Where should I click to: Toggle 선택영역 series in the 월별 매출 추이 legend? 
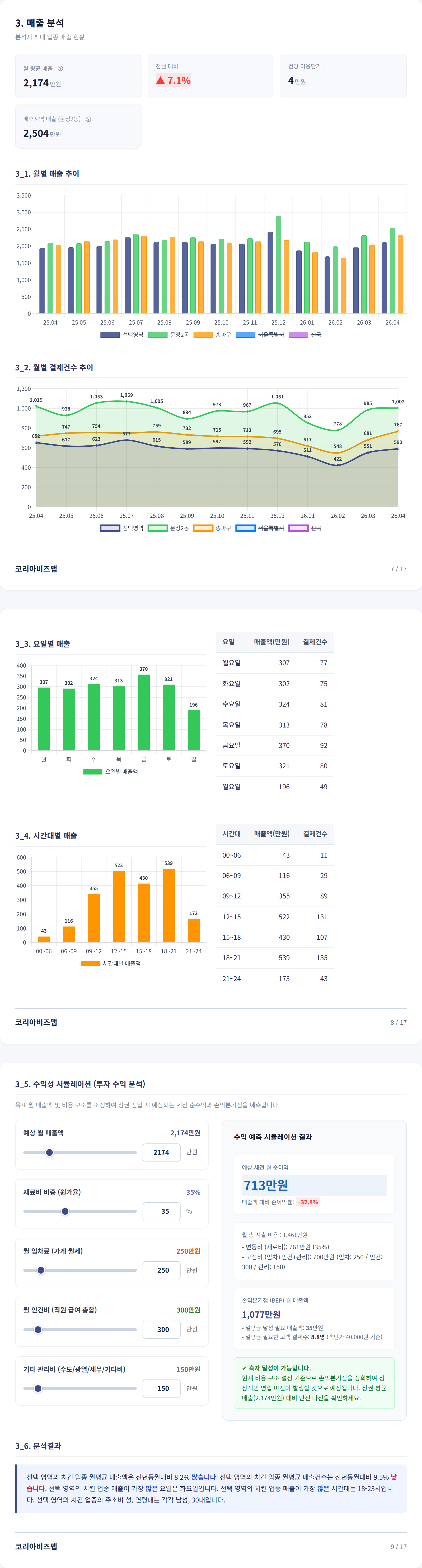coord(122,335)
